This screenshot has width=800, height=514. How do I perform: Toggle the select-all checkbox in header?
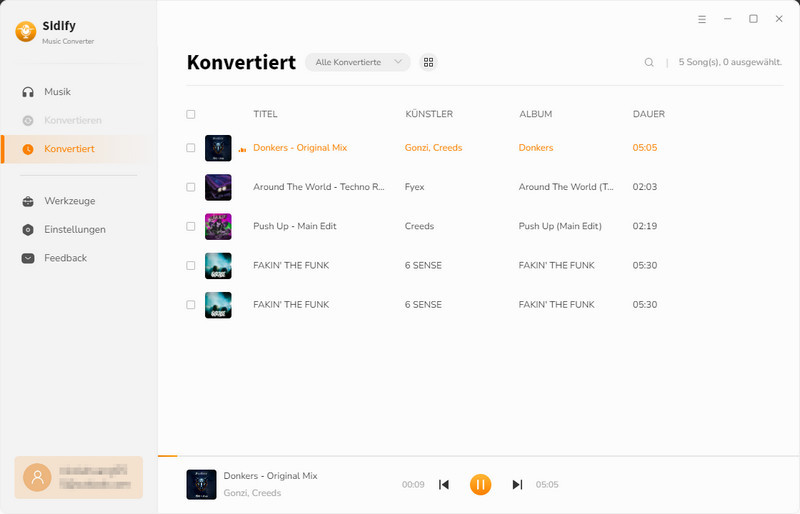click(191, 114)
